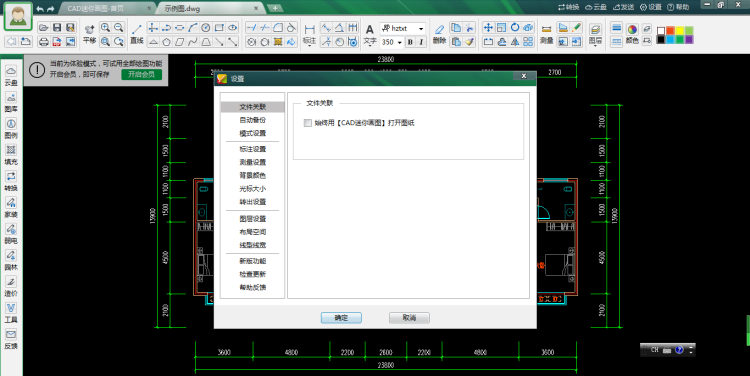Pick the yellow color swatch
750x376 pixels.
pos(679,31)
